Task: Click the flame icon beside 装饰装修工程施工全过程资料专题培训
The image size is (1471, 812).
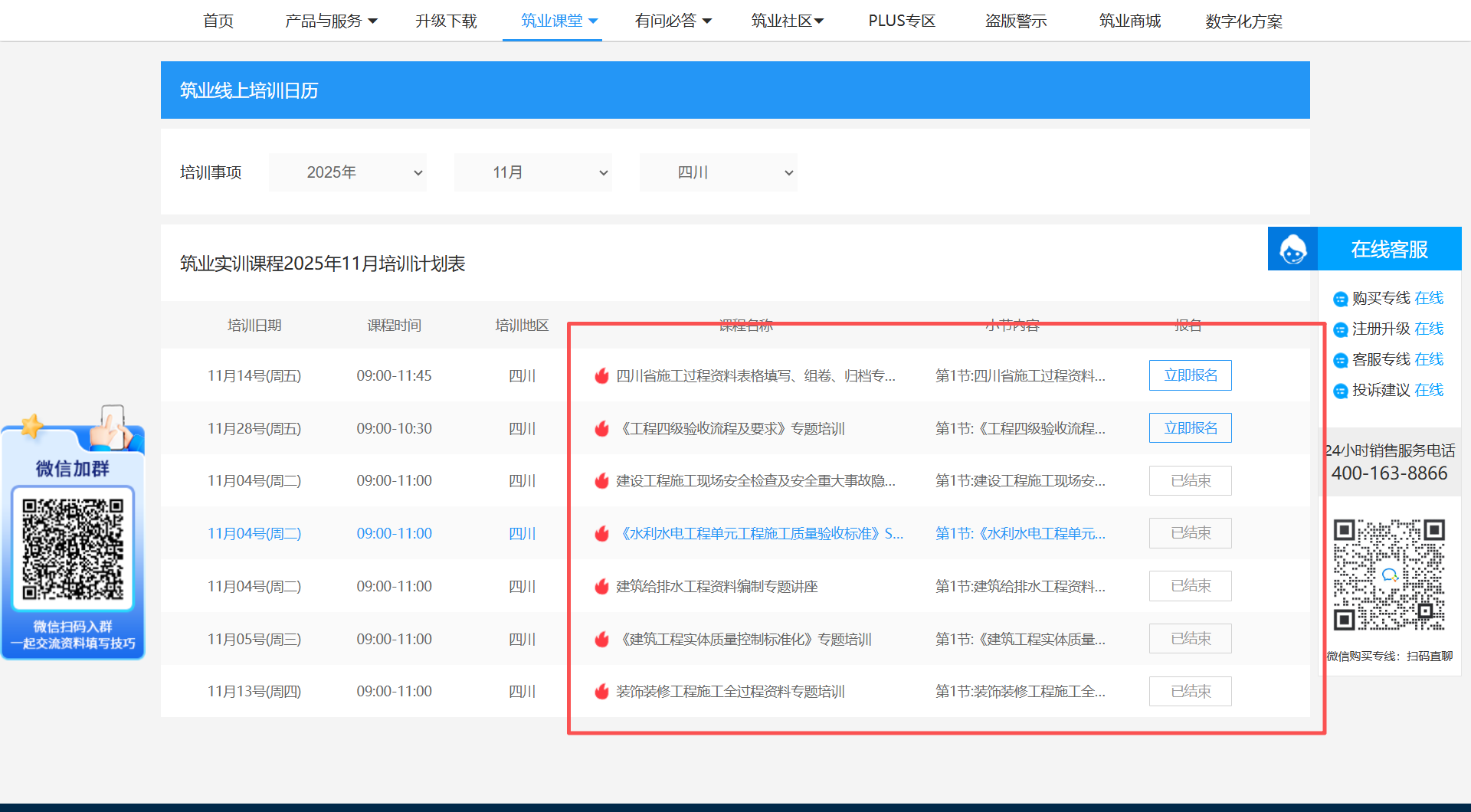Action: pos(602,692)
